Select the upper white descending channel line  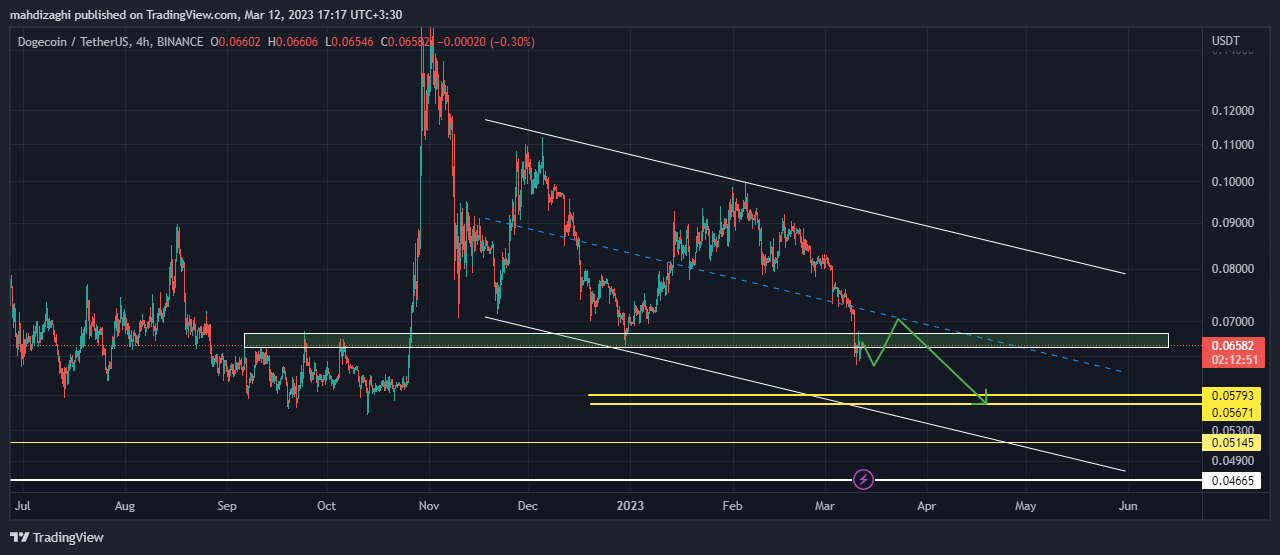pos(806,196)
